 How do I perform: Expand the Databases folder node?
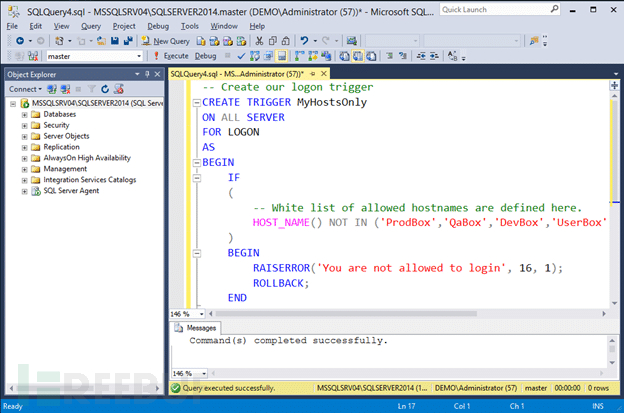pos(25,115)
